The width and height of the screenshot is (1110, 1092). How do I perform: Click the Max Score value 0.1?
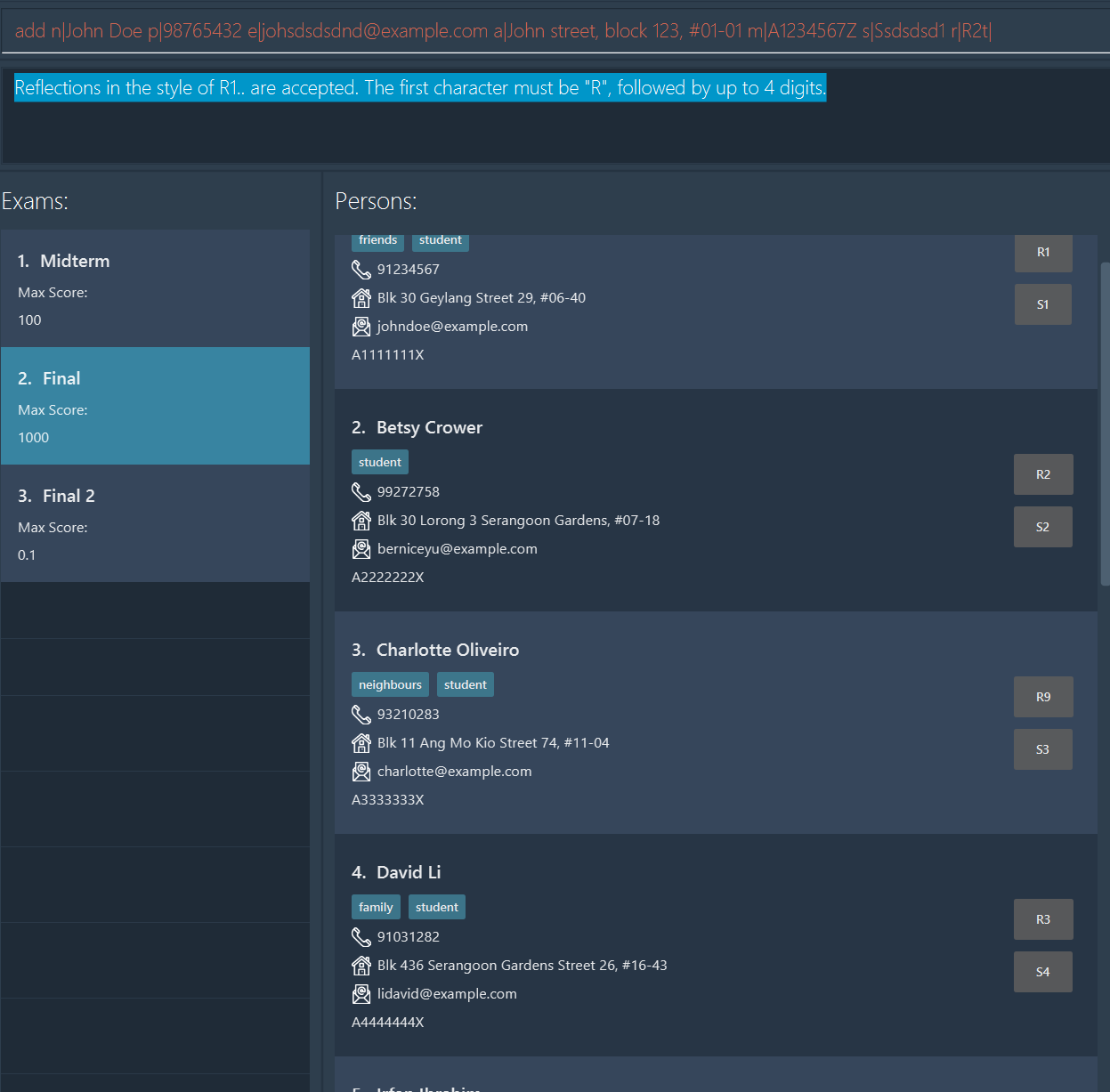click(x=27, y=555)
